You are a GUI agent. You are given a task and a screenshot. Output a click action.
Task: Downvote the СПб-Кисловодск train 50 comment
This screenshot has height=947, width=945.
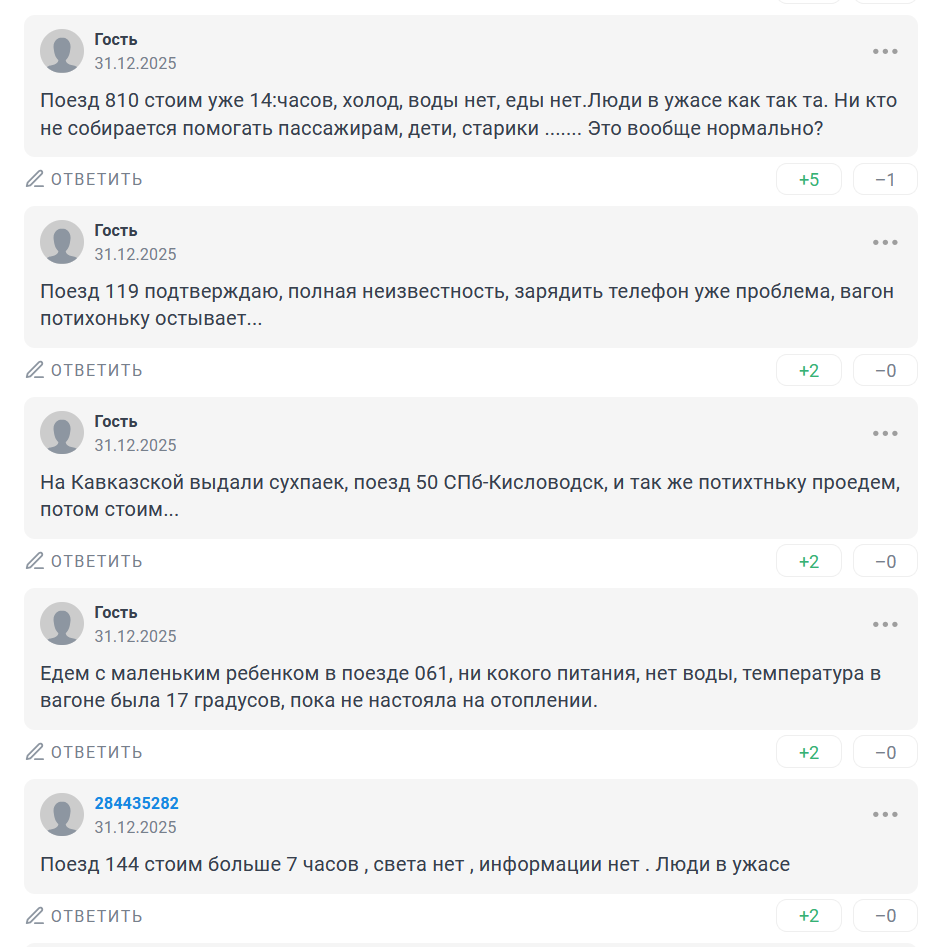tap(885, 562)
